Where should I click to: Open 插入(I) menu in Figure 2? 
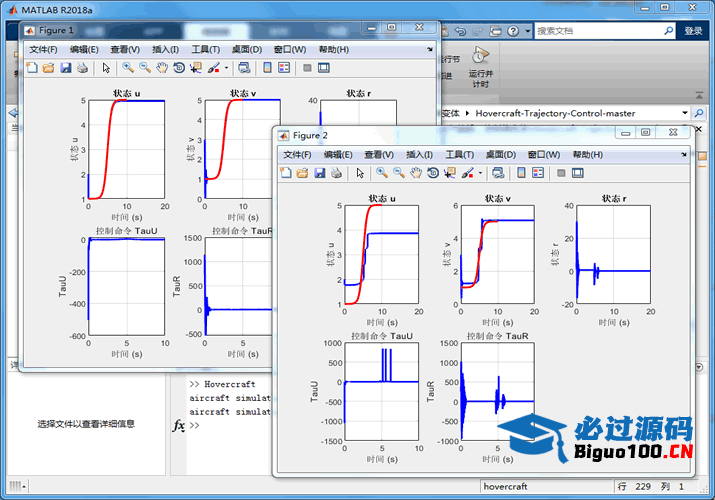(x=420, y=155)
